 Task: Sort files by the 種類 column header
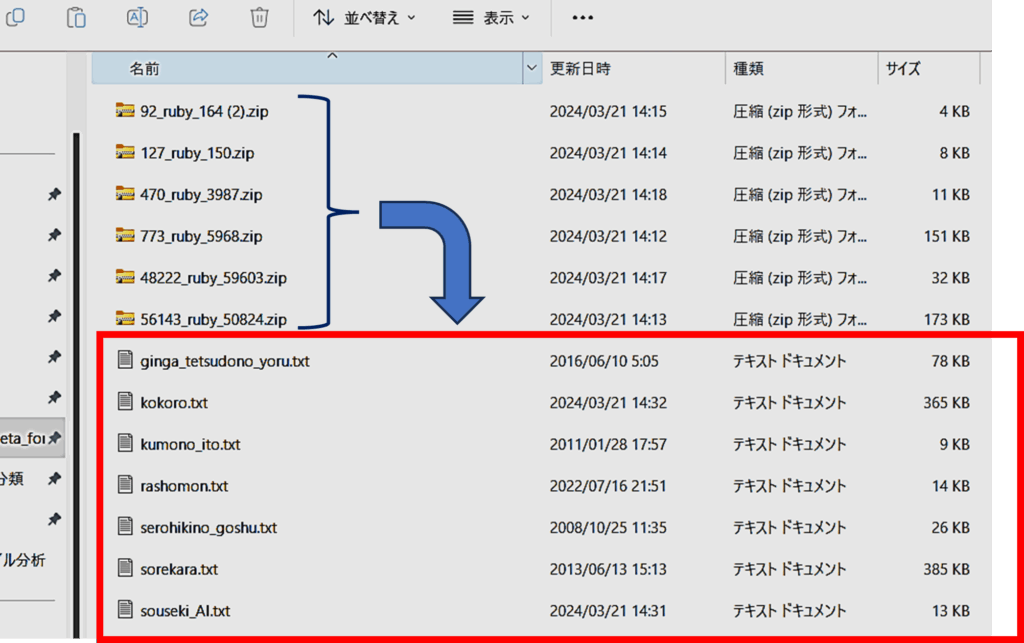750,69
